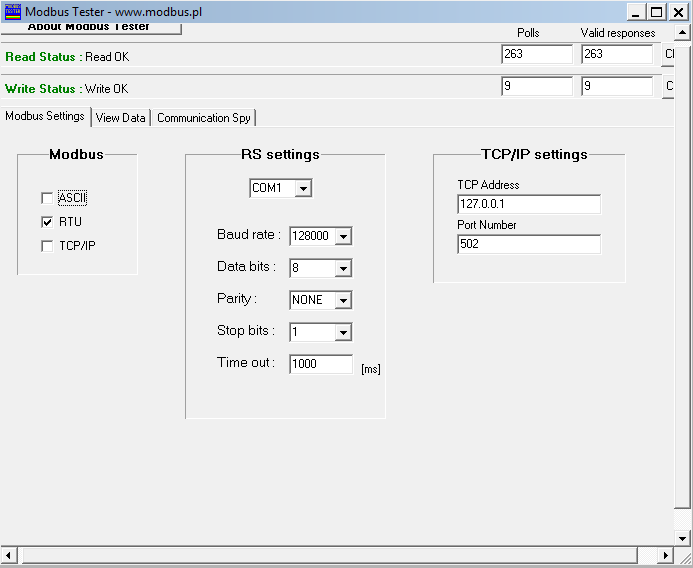Click the TCP Address input field

coord(529,204)
